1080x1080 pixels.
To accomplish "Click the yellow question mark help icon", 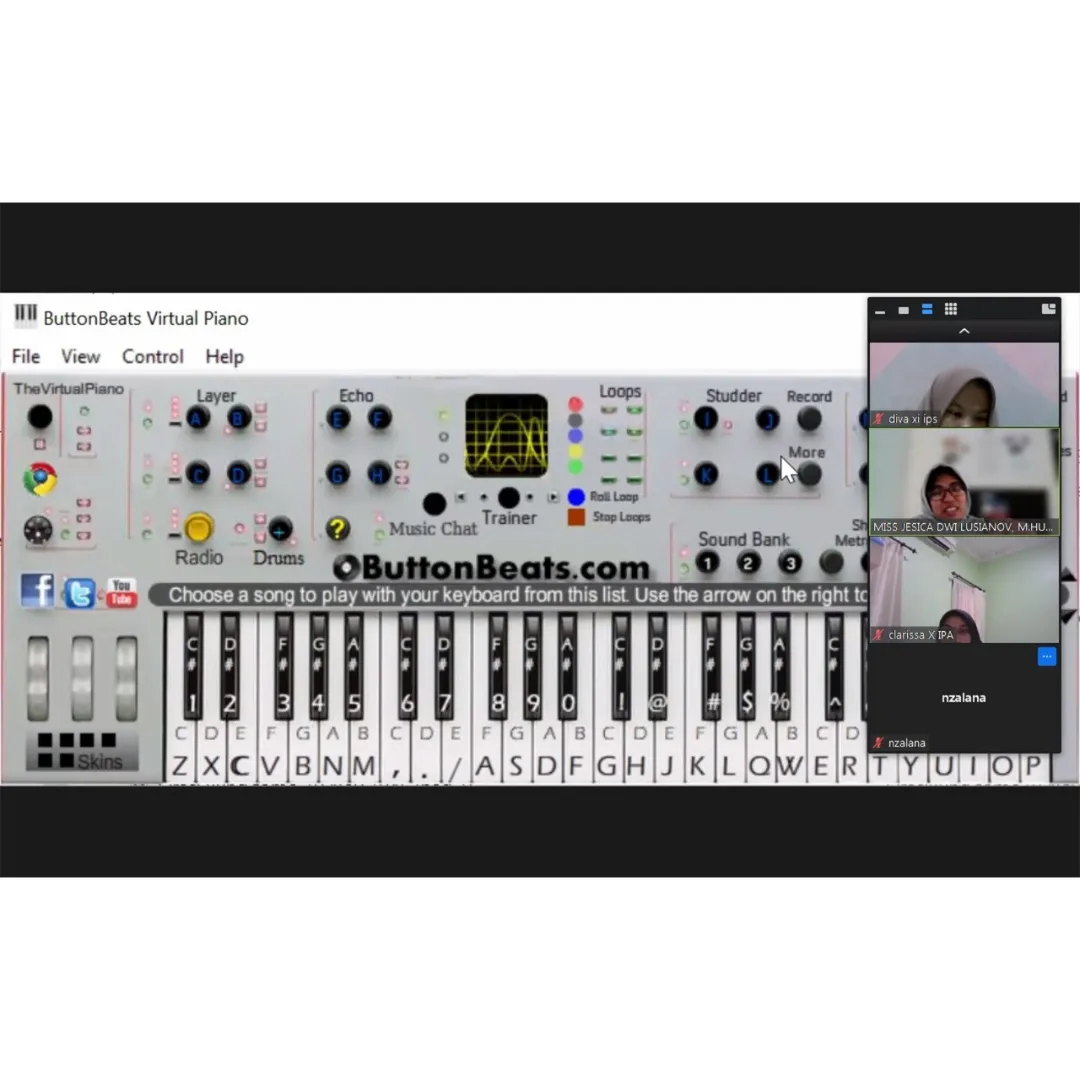I will coord(338,529).
